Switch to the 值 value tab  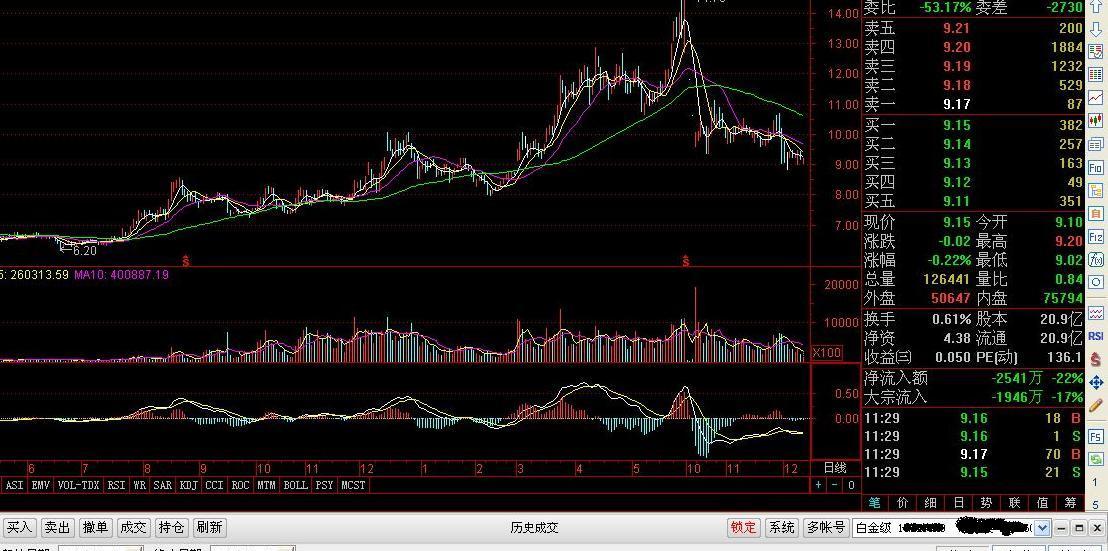tap(1042, 503)
